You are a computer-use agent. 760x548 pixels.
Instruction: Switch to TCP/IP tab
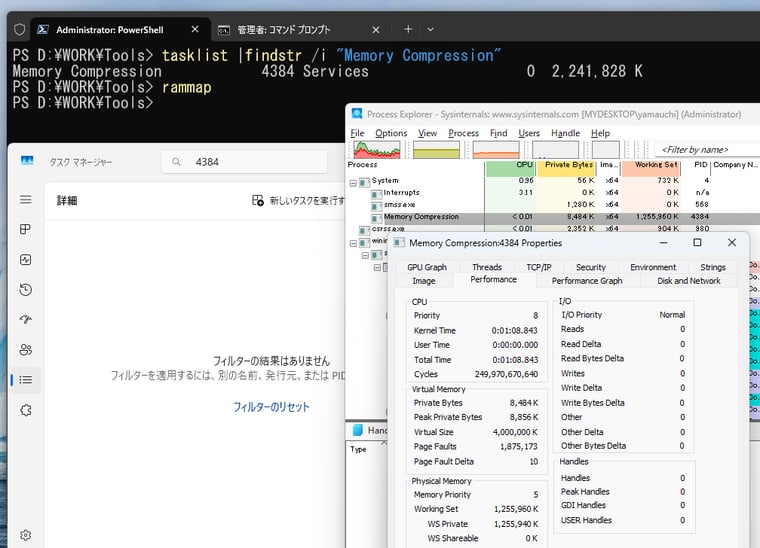(x=539, y=267)
